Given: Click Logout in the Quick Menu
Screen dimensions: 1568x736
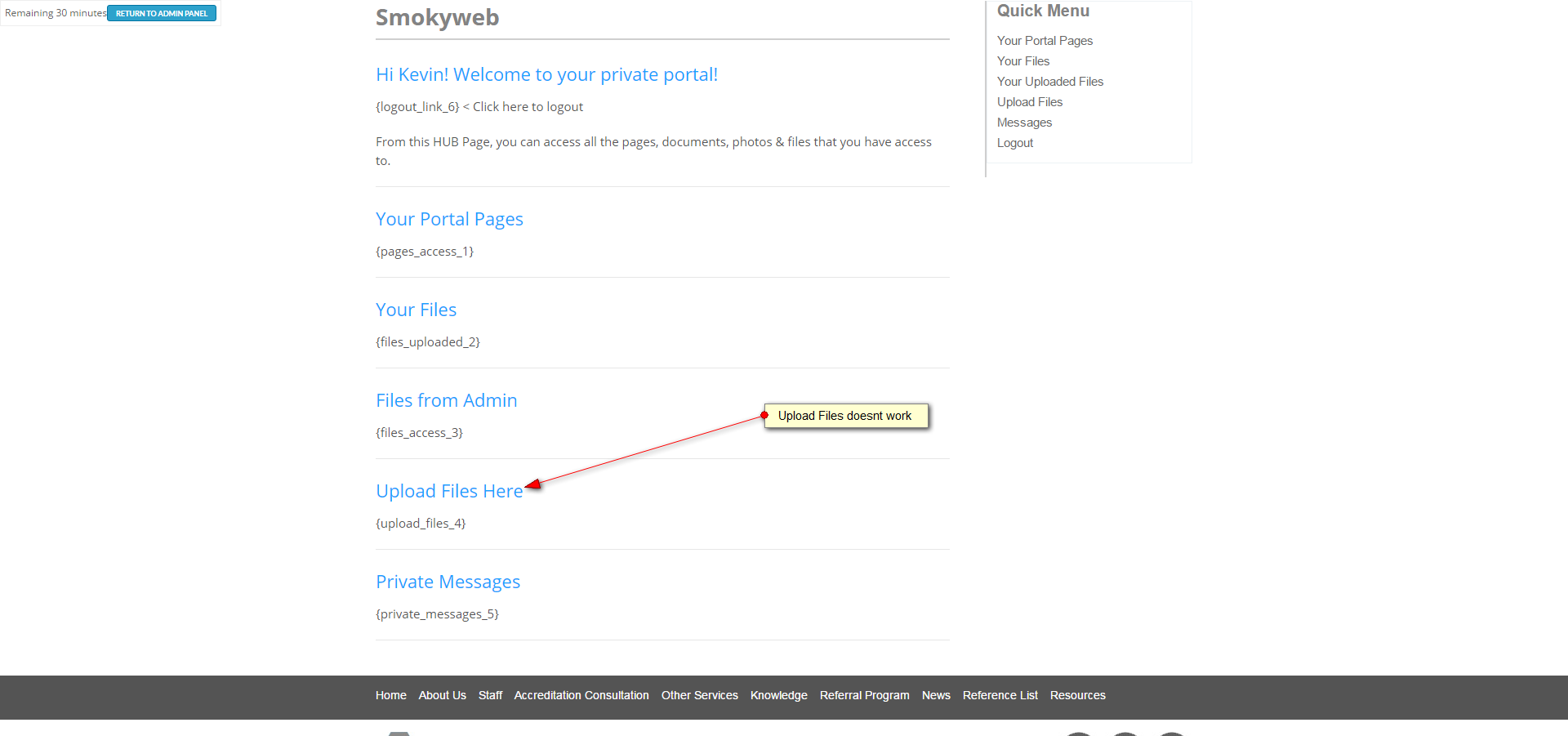Looking at the screenshot, I should pos(1015,143).
